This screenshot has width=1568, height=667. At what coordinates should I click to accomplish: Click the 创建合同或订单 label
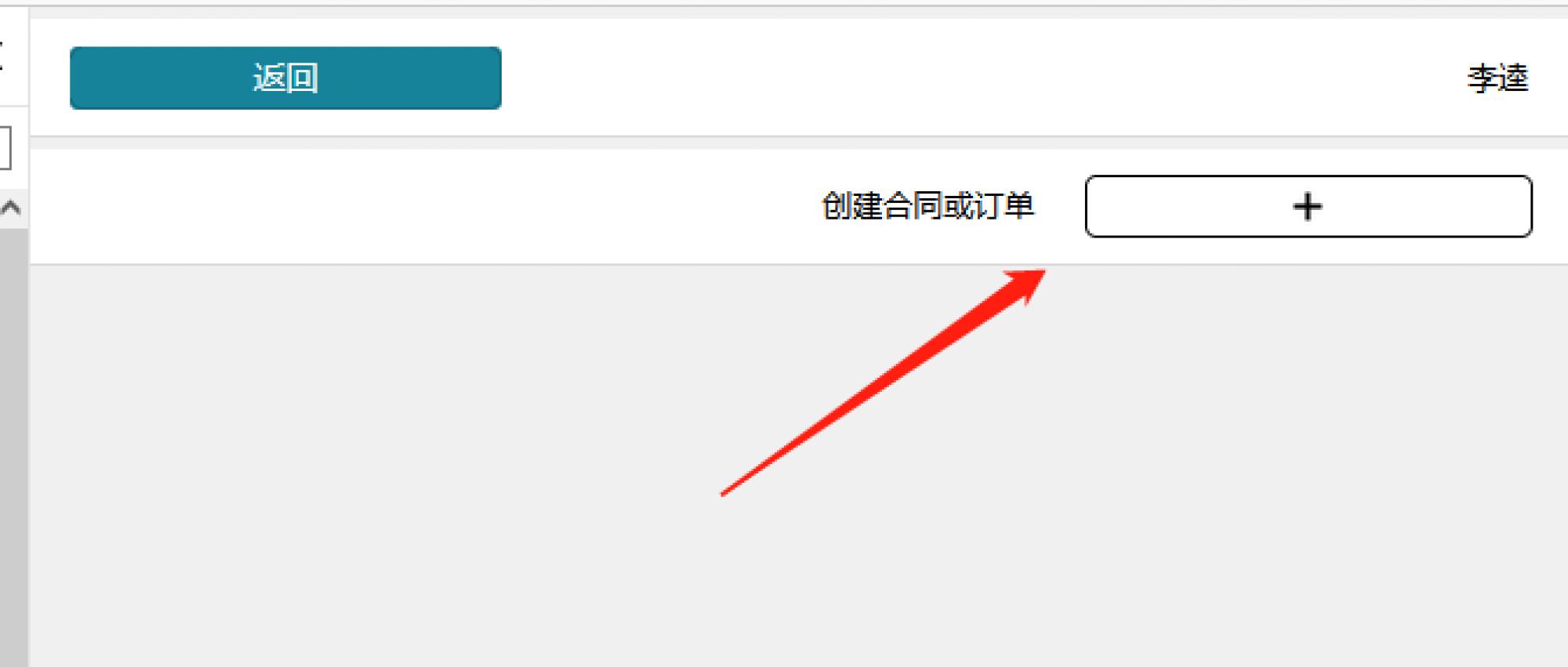coord(928,206)
